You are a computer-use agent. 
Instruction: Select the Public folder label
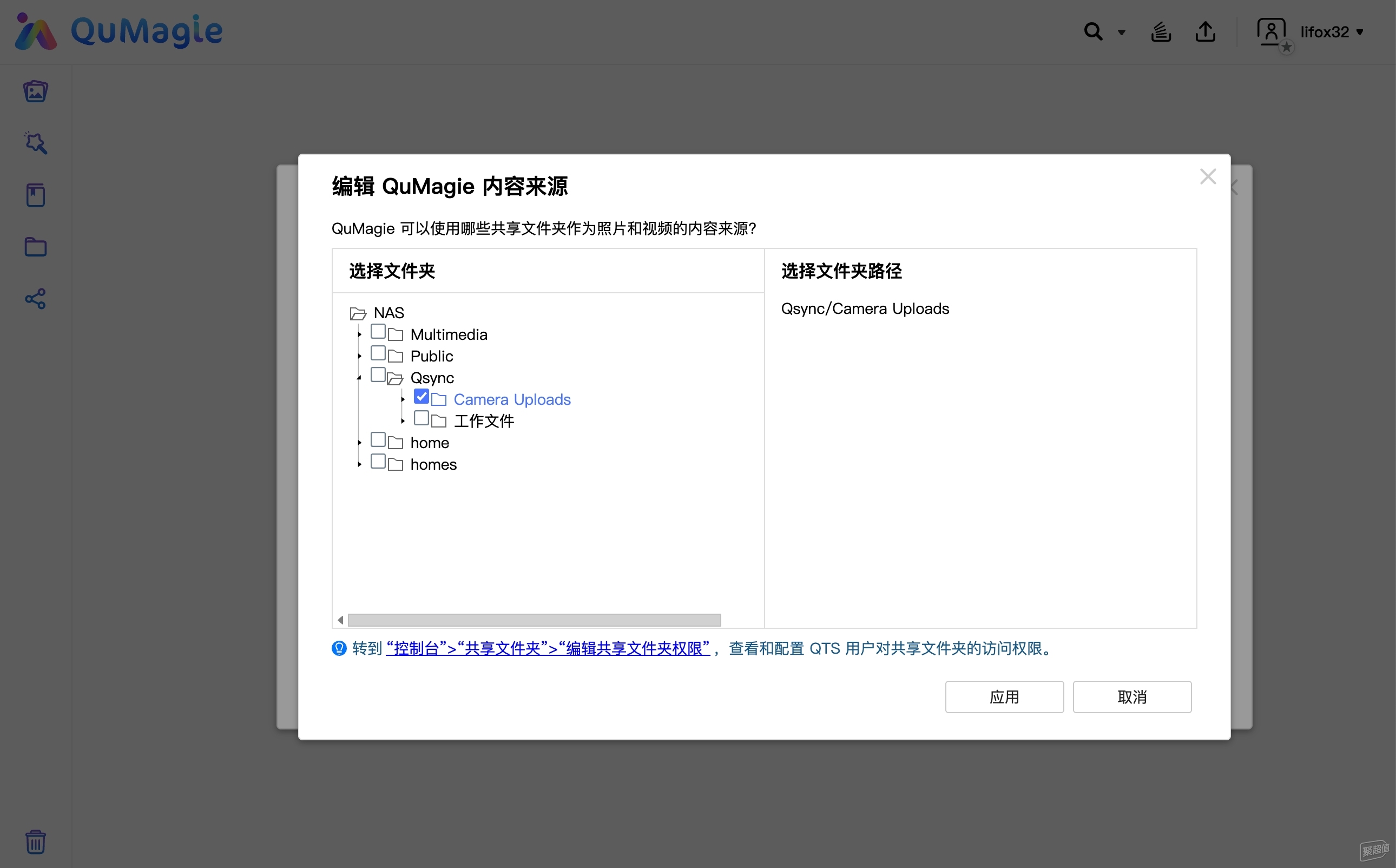point(432,356)
